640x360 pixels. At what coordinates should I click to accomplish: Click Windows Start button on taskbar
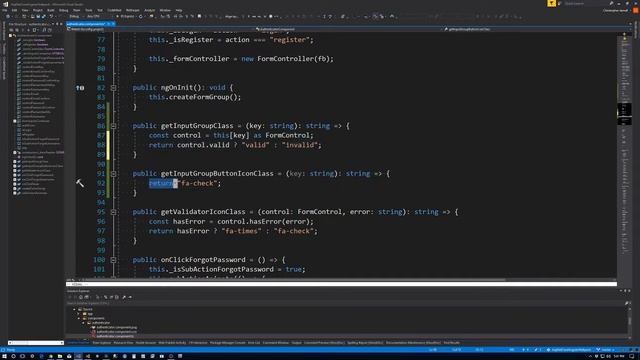pyautogui.click(x=4, y=356)
